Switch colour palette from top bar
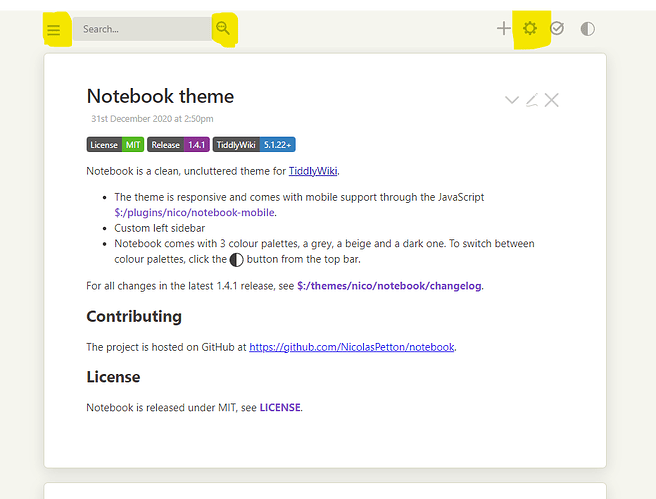The image size is (656, 499). click(x=587, y=29)
